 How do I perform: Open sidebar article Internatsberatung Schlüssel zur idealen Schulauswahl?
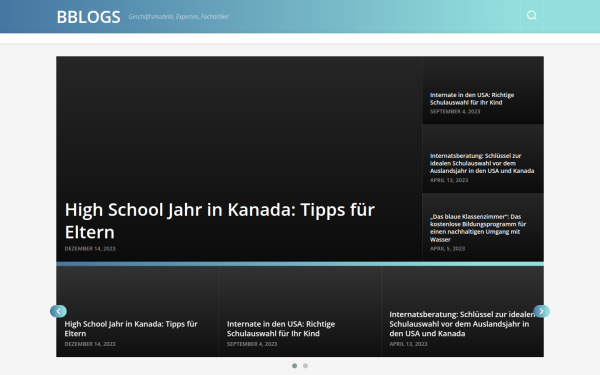click(482, 163)
